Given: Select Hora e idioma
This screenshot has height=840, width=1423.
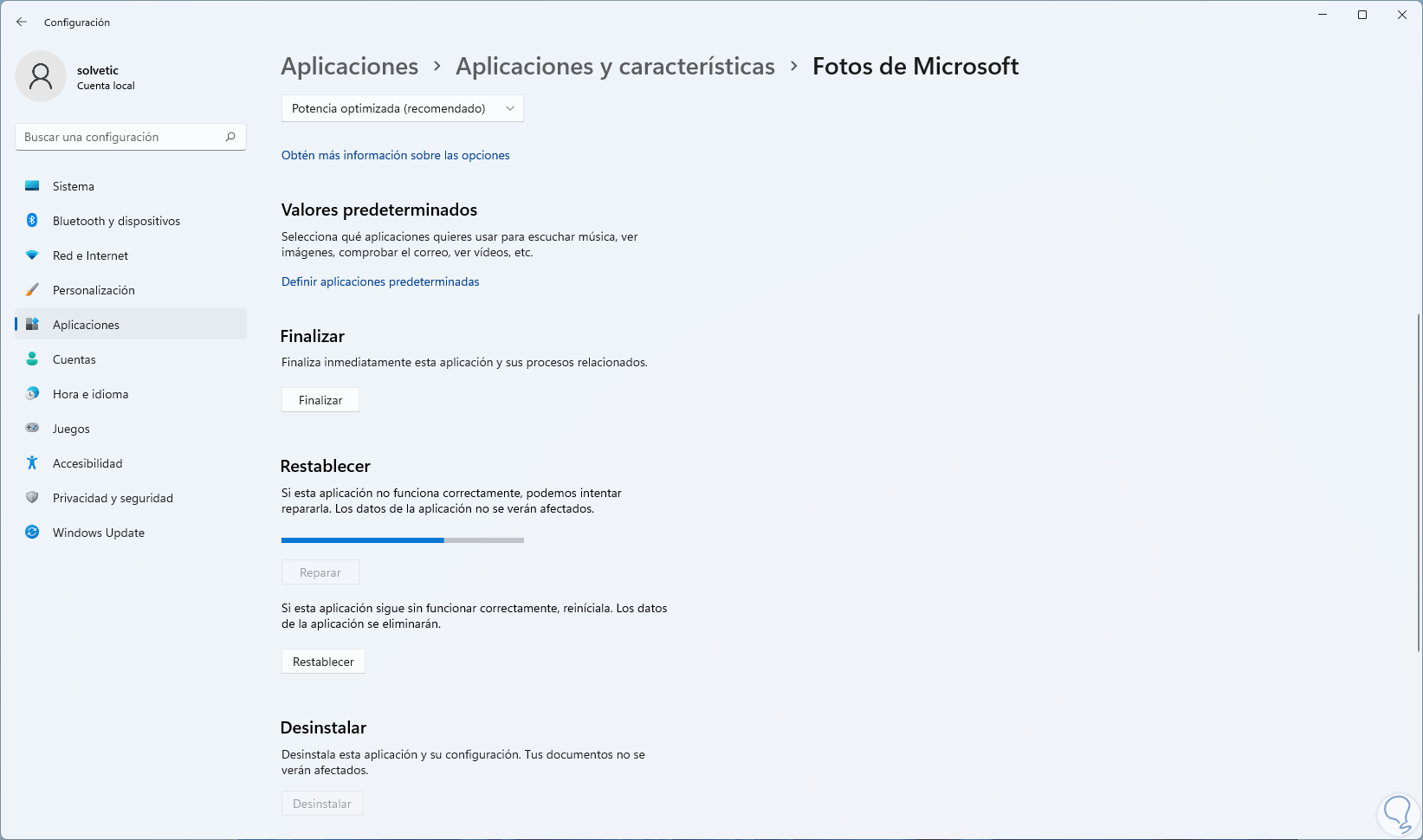Looking at the screenshot, I should pyautogui.click(x=131, y=394).
